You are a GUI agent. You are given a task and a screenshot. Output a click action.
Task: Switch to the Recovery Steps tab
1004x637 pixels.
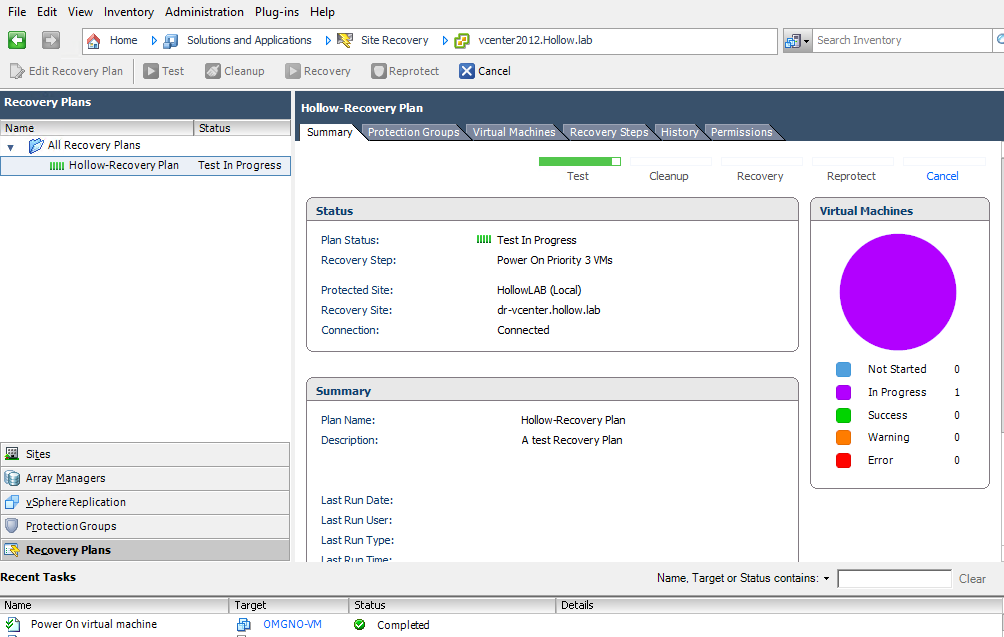(x=608, y=132)
